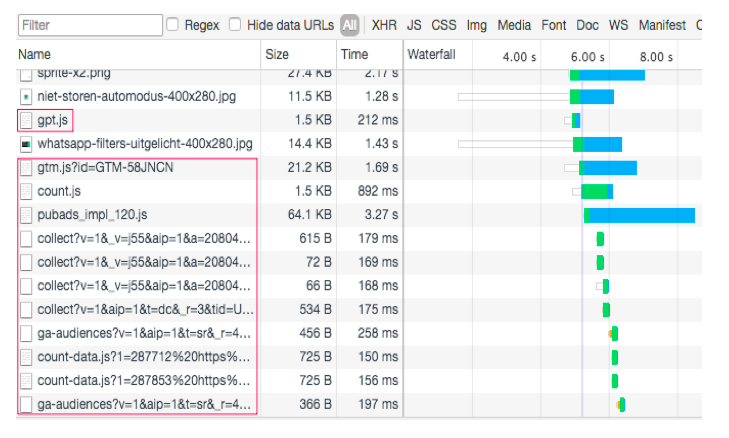The height and width of the screenshot is (438, 729).
Task: Toggle the Hide data URLs checkbox
Action: [x=236, y=24]
